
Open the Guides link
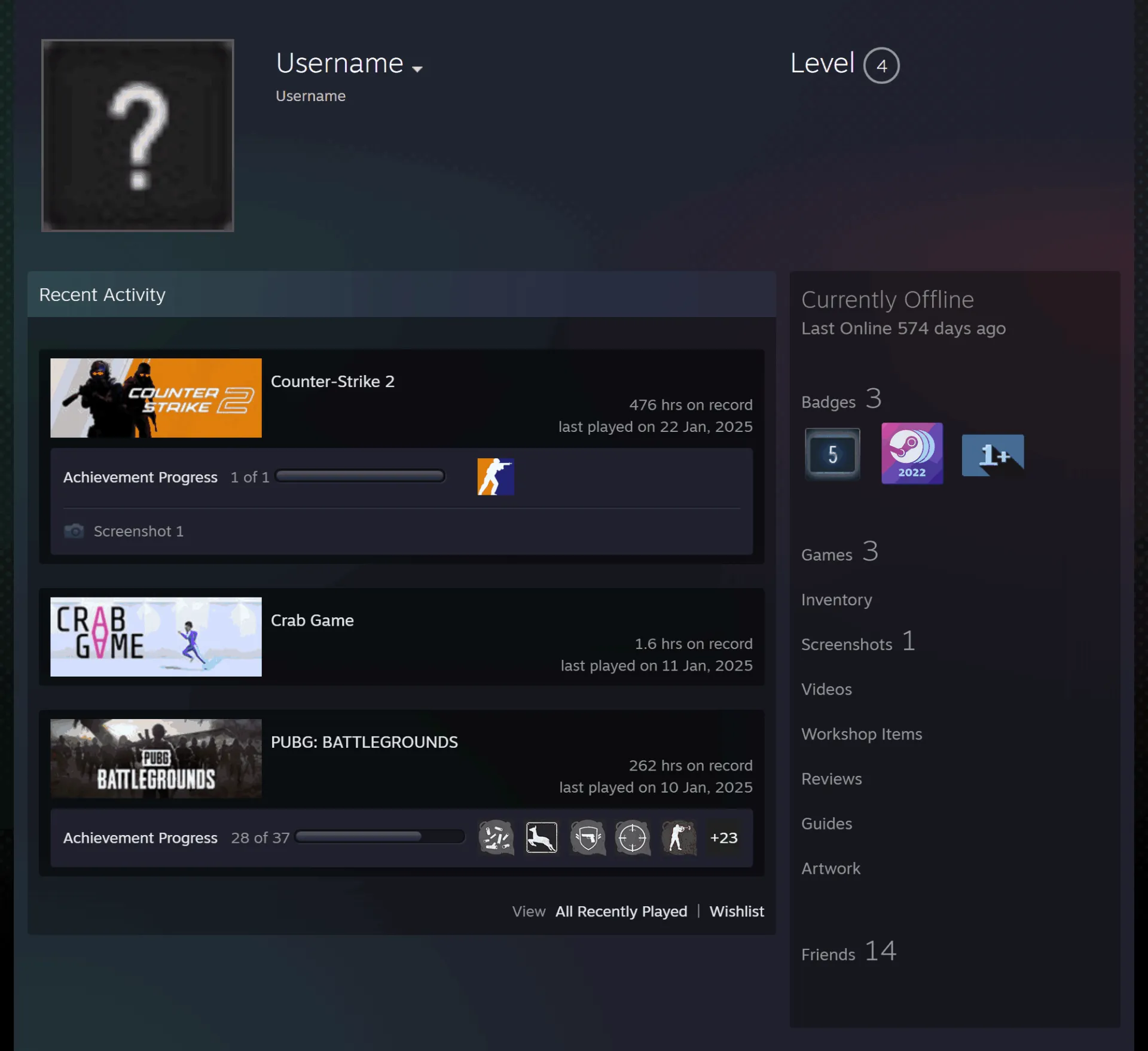coord(826,824)
